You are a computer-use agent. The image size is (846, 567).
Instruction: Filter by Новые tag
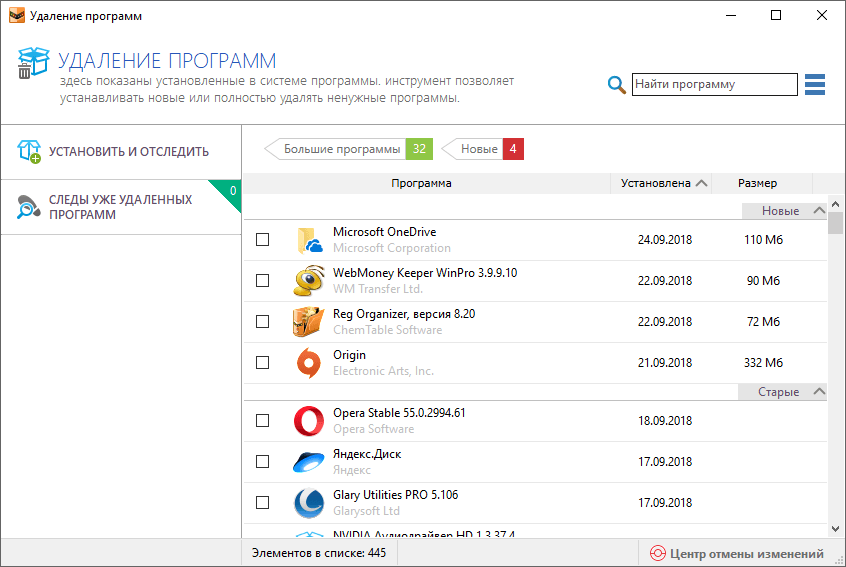click(x=482, y=149)
